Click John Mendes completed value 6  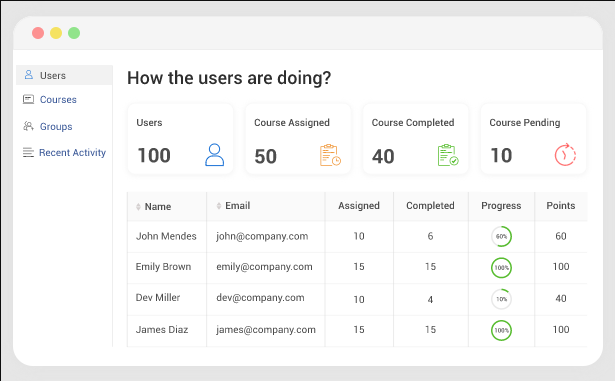tap(430, 236)
